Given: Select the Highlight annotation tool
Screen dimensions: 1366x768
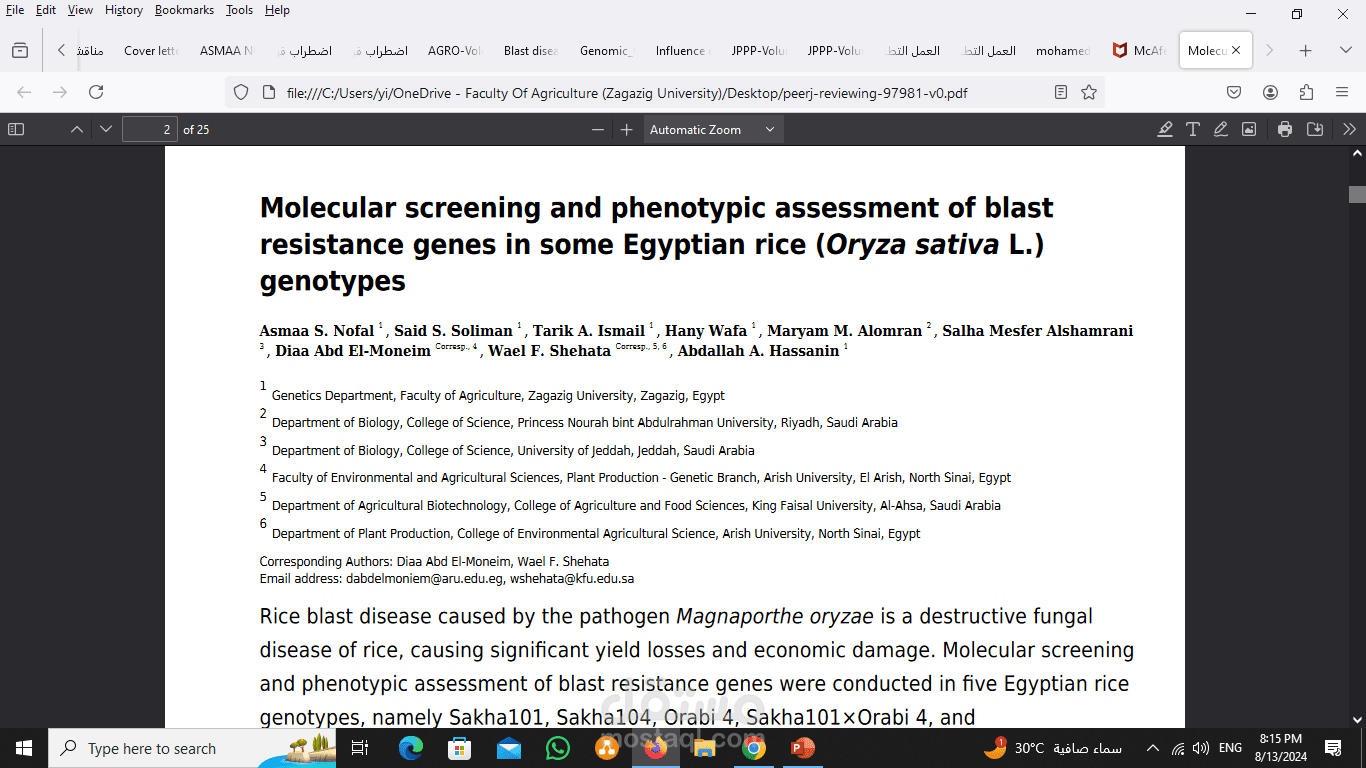Looking at the screenshot, I should 1165,129.
